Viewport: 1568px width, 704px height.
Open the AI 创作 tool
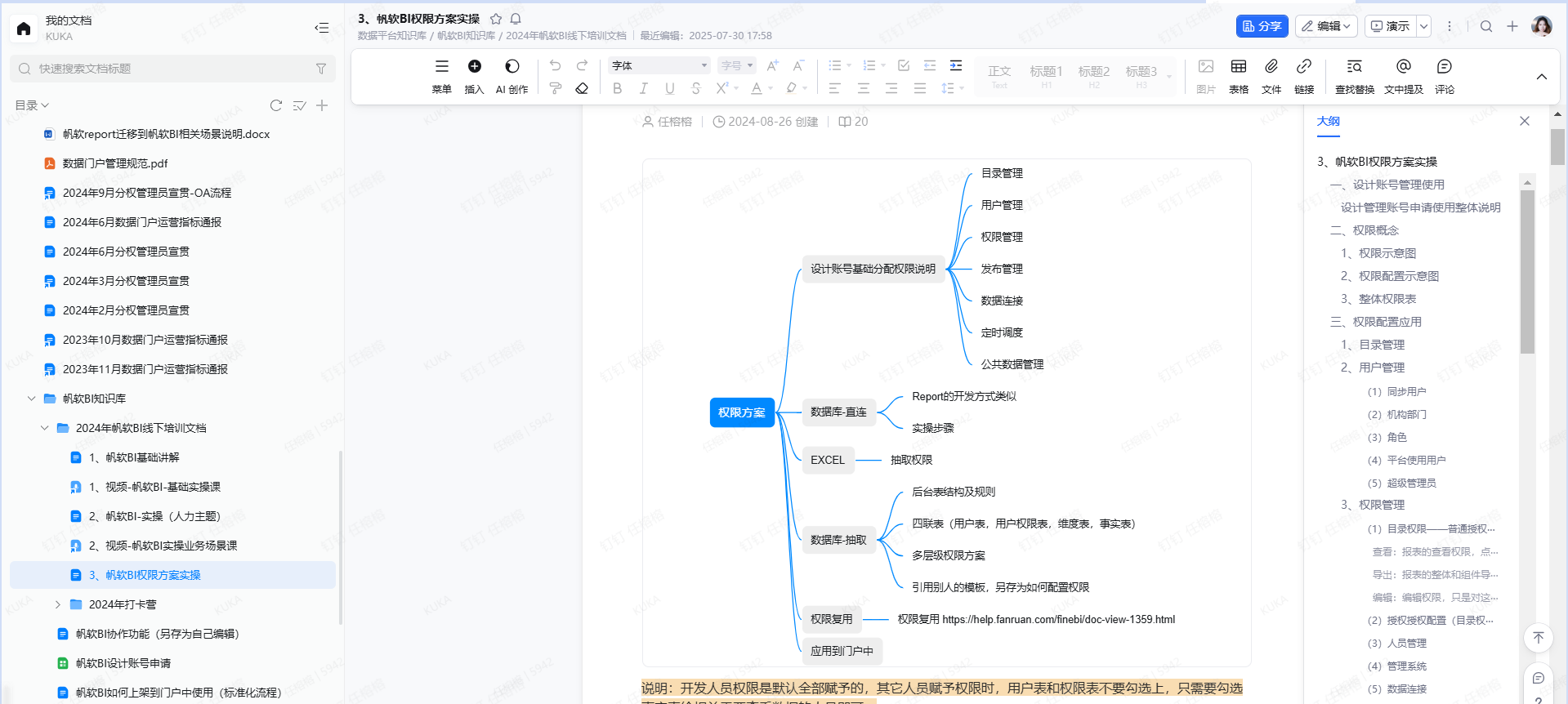[x=511, y=67]
